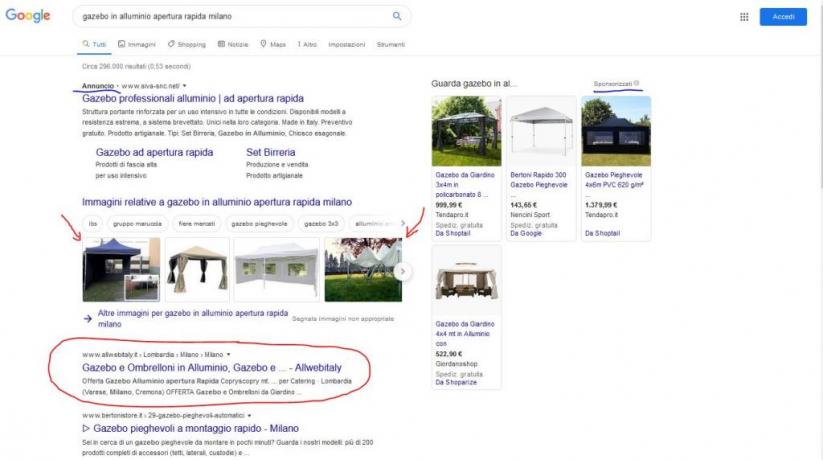The height and width of the screenshot is (460, 823).
Task: Select the 'fiere mercati' filter chip
Action: pyautogui.click(x=197, y=224)
